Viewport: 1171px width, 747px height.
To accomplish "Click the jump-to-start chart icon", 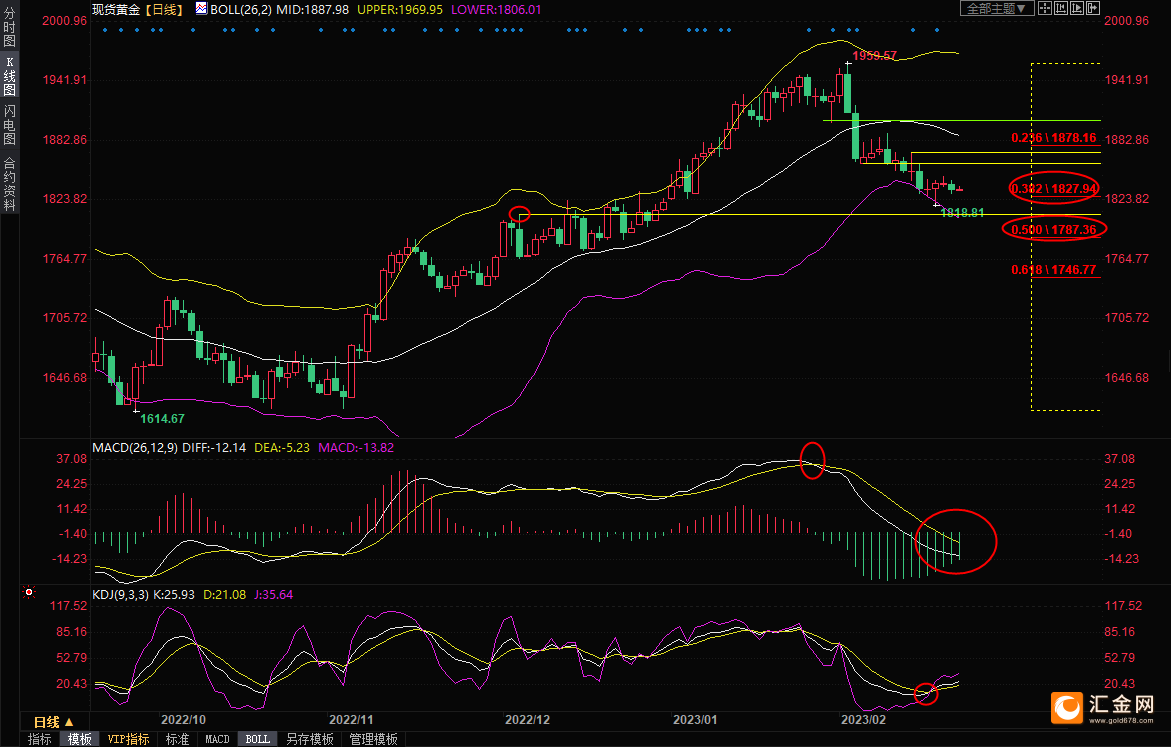I will point(1060,8).
